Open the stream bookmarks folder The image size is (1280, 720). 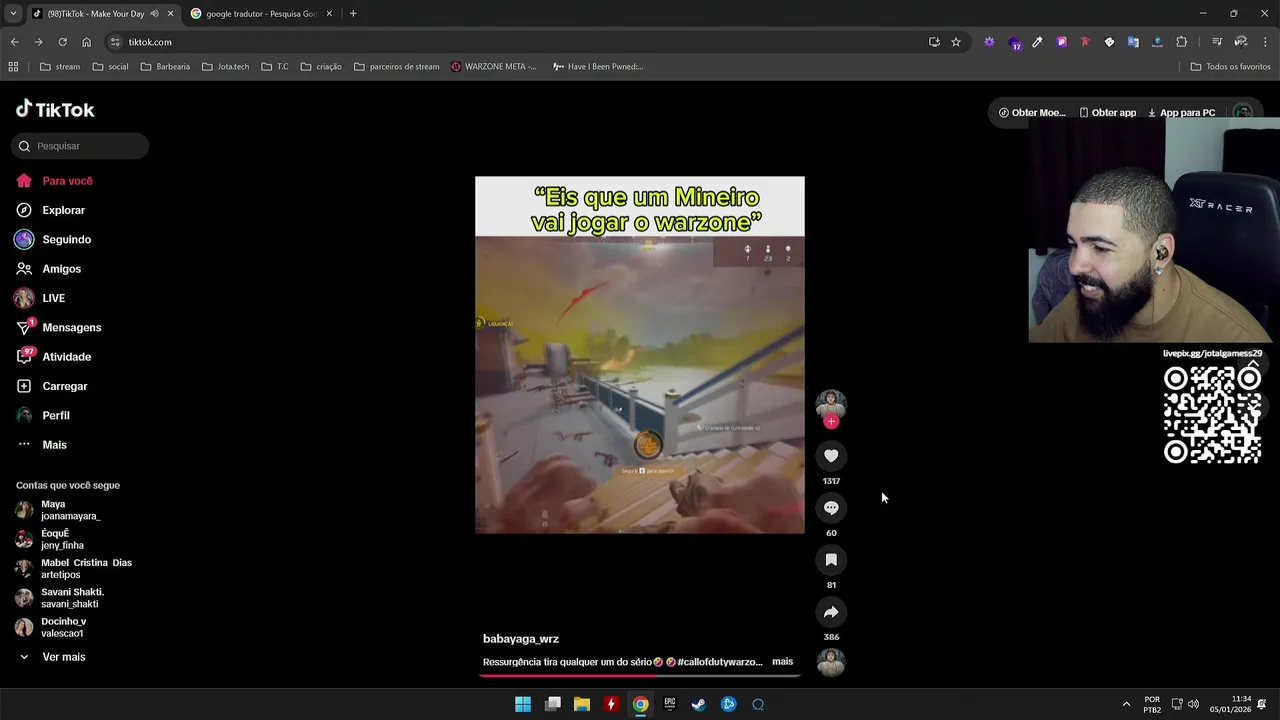pos(60,67)
